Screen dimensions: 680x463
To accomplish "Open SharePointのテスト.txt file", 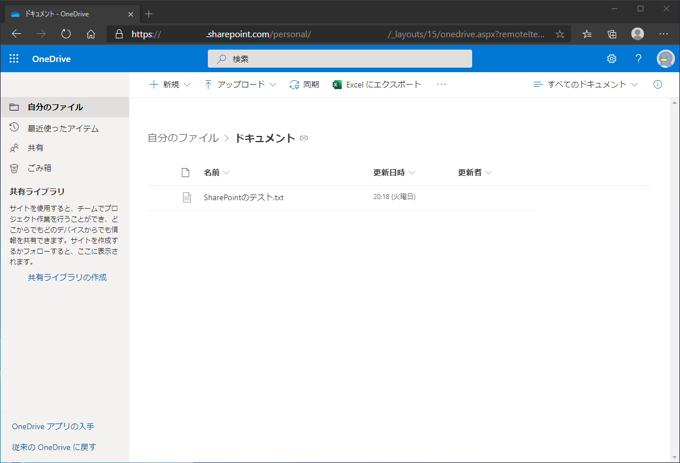I will point(243,198).
